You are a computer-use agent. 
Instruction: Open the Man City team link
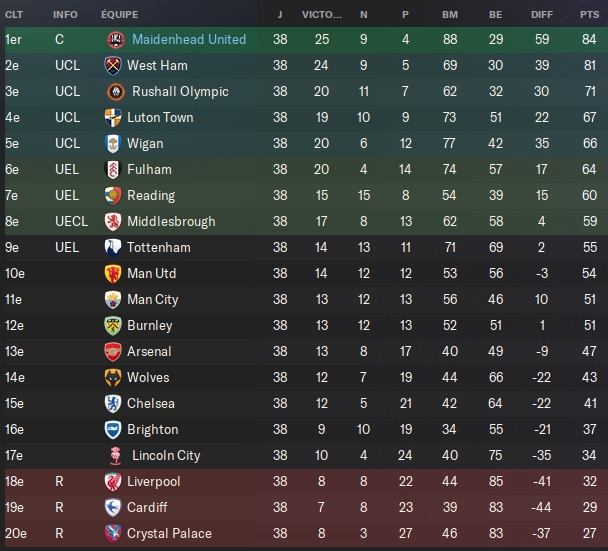[x=152, y=299]
